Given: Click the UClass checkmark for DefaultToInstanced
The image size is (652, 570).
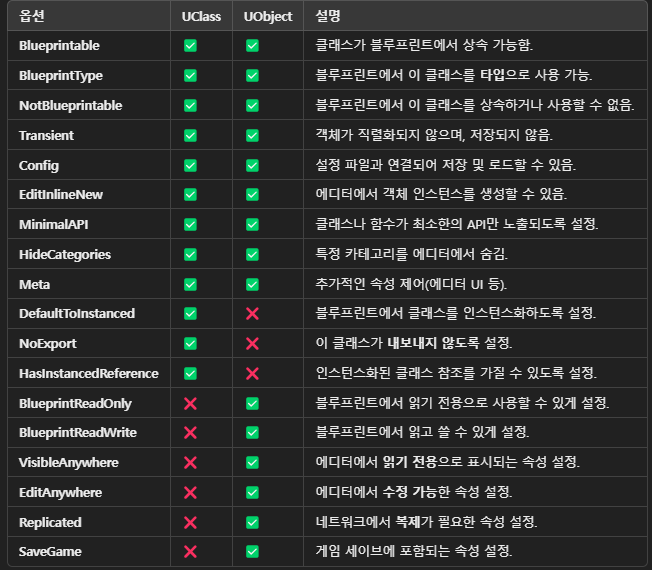Looking at the screenshot, I should [190, 313].
